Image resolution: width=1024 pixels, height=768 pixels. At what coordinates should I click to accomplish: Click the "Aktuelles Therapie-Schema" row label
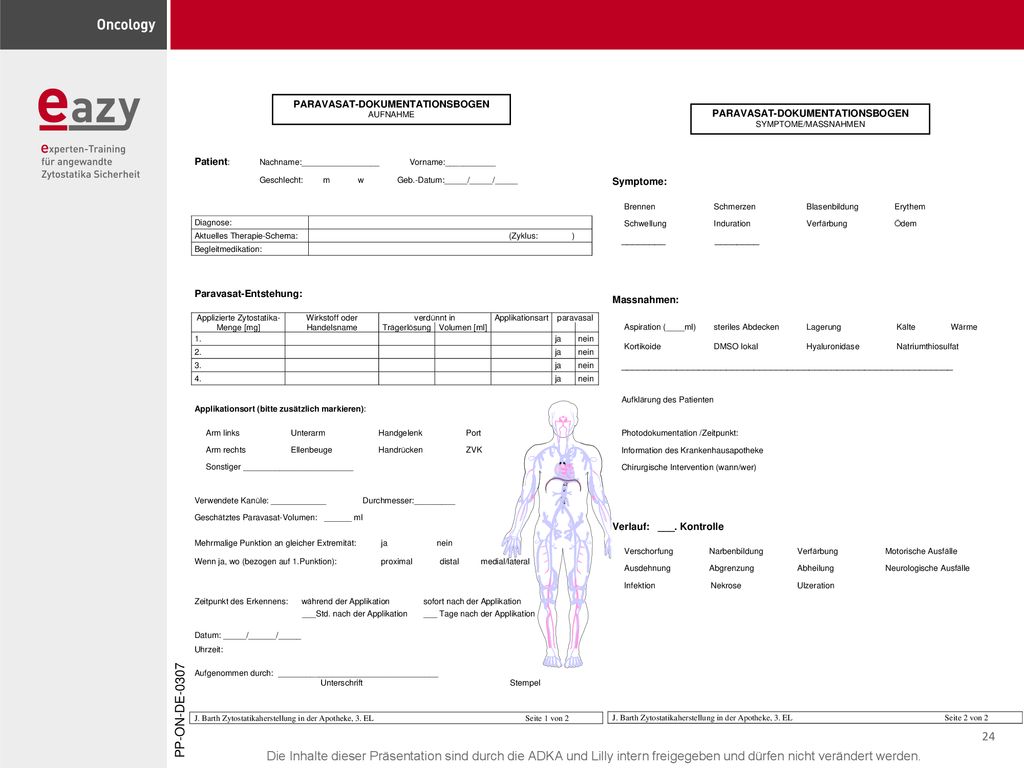point(246,236)
